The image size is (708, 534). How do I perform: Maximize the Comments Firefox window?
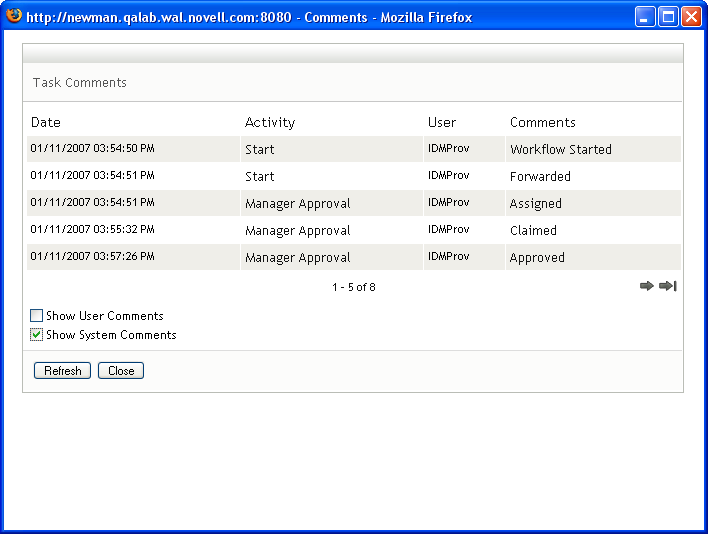click(x=668, y=17)
